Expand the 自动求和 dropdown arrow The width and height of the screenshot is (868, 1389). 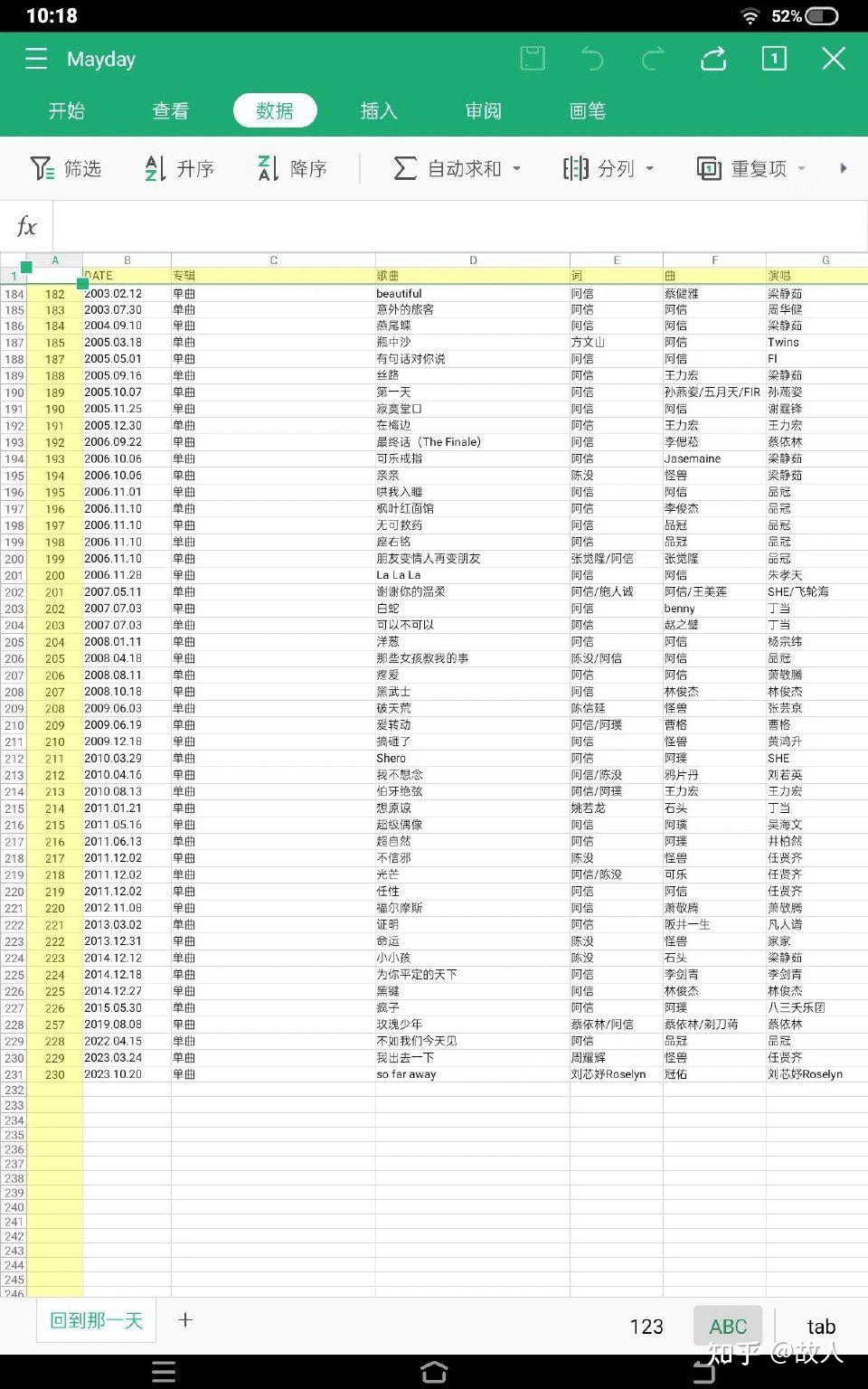[516, 168]
